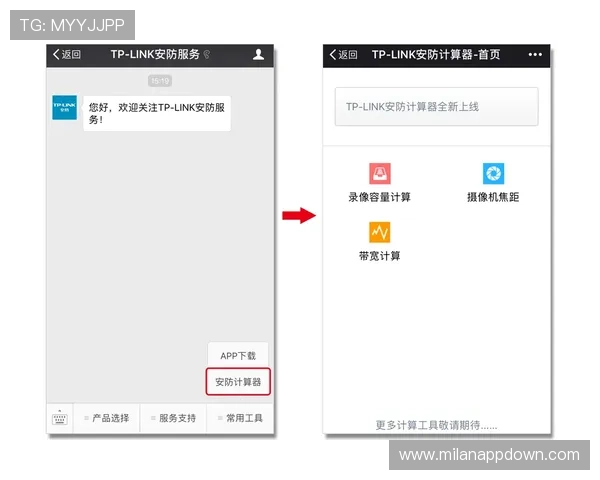This screenshot has height=480, width=600.
Task: Open the 常用工具 bottom menu
Action: (x=240, y=418)
